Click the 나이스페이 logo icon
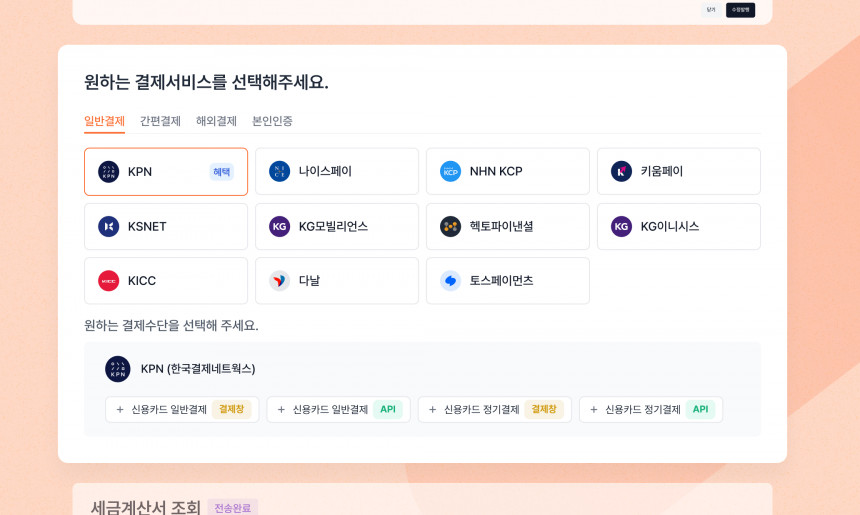 tap(280, 172)
